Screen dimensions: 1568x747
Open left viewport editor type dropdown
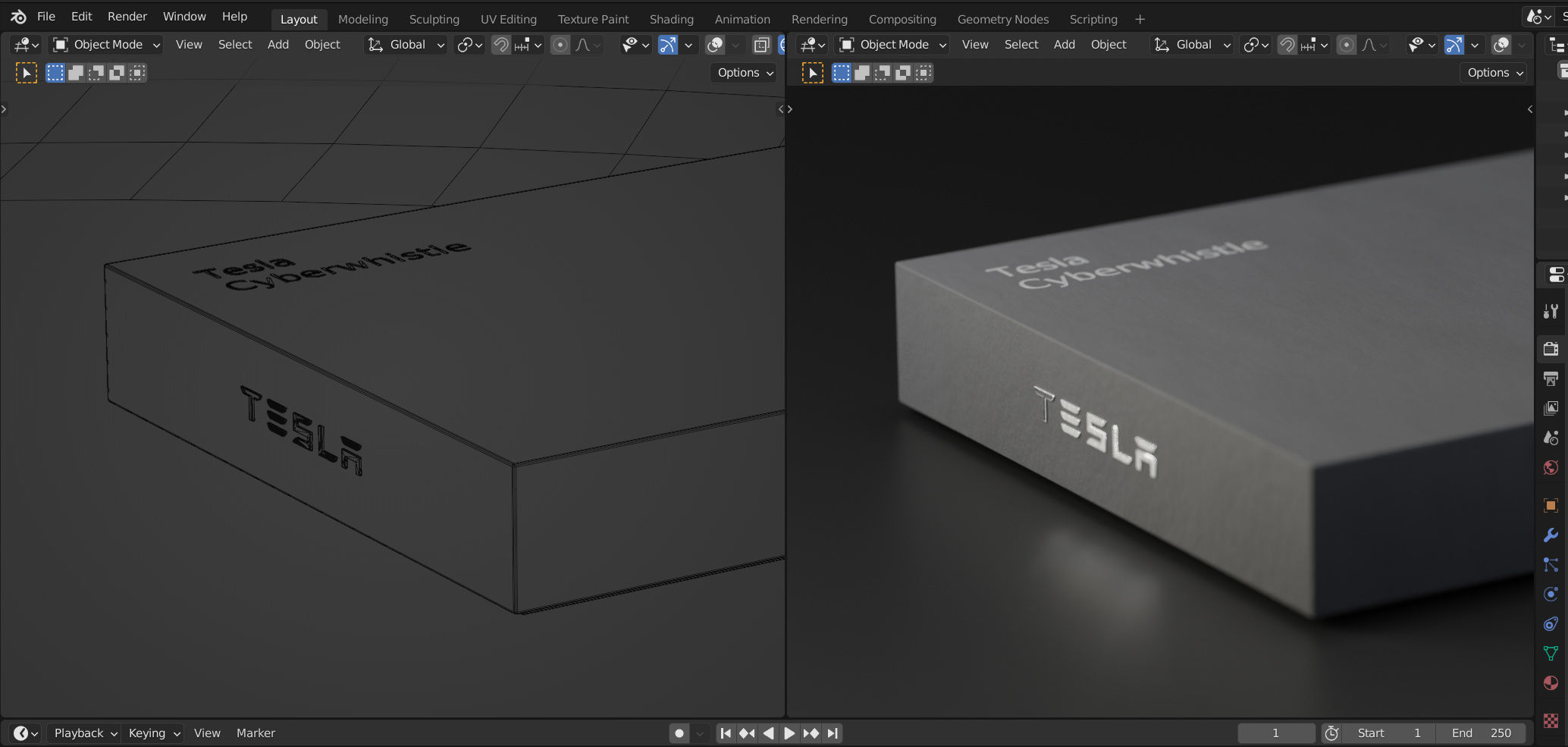pyautogui.click(x=27, y=45)
